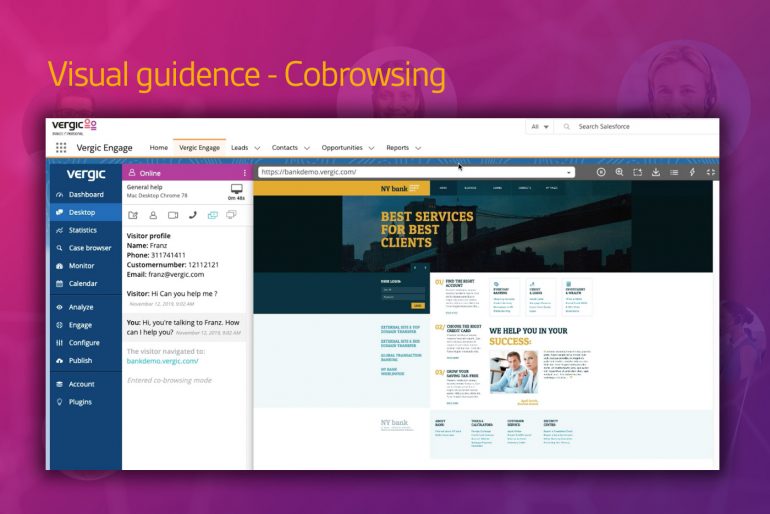
Task: Open the bankdemo.vergic.com/ link in chat
Action: point(163,361)
